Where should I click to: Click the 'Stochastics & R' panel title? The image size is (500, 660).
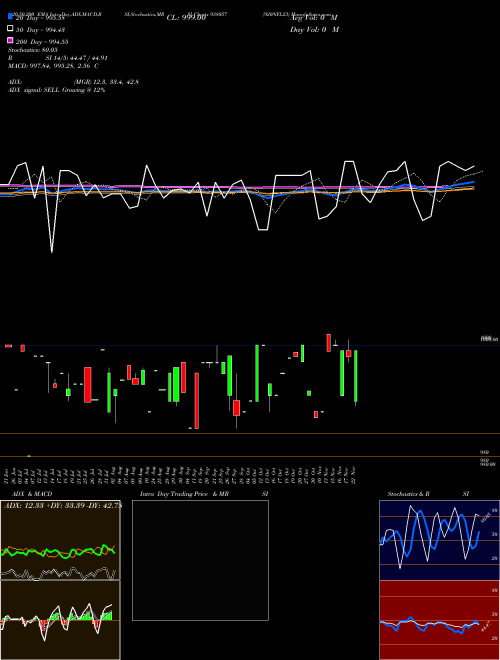[408, 494]
